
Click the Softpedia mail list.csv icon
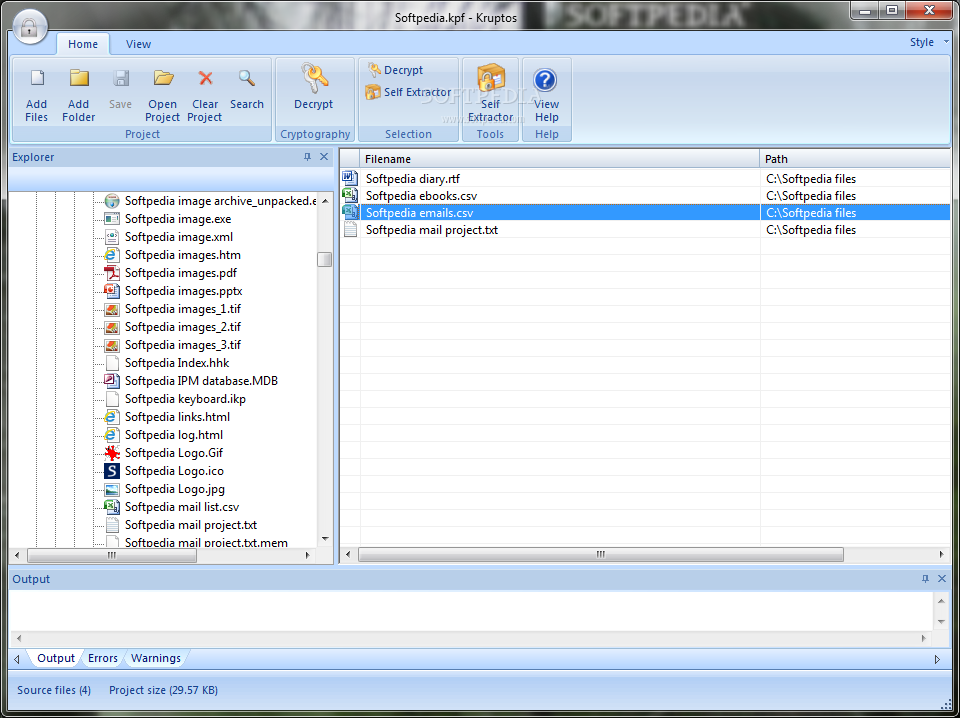pyautogui.click(x=111, y=507)
